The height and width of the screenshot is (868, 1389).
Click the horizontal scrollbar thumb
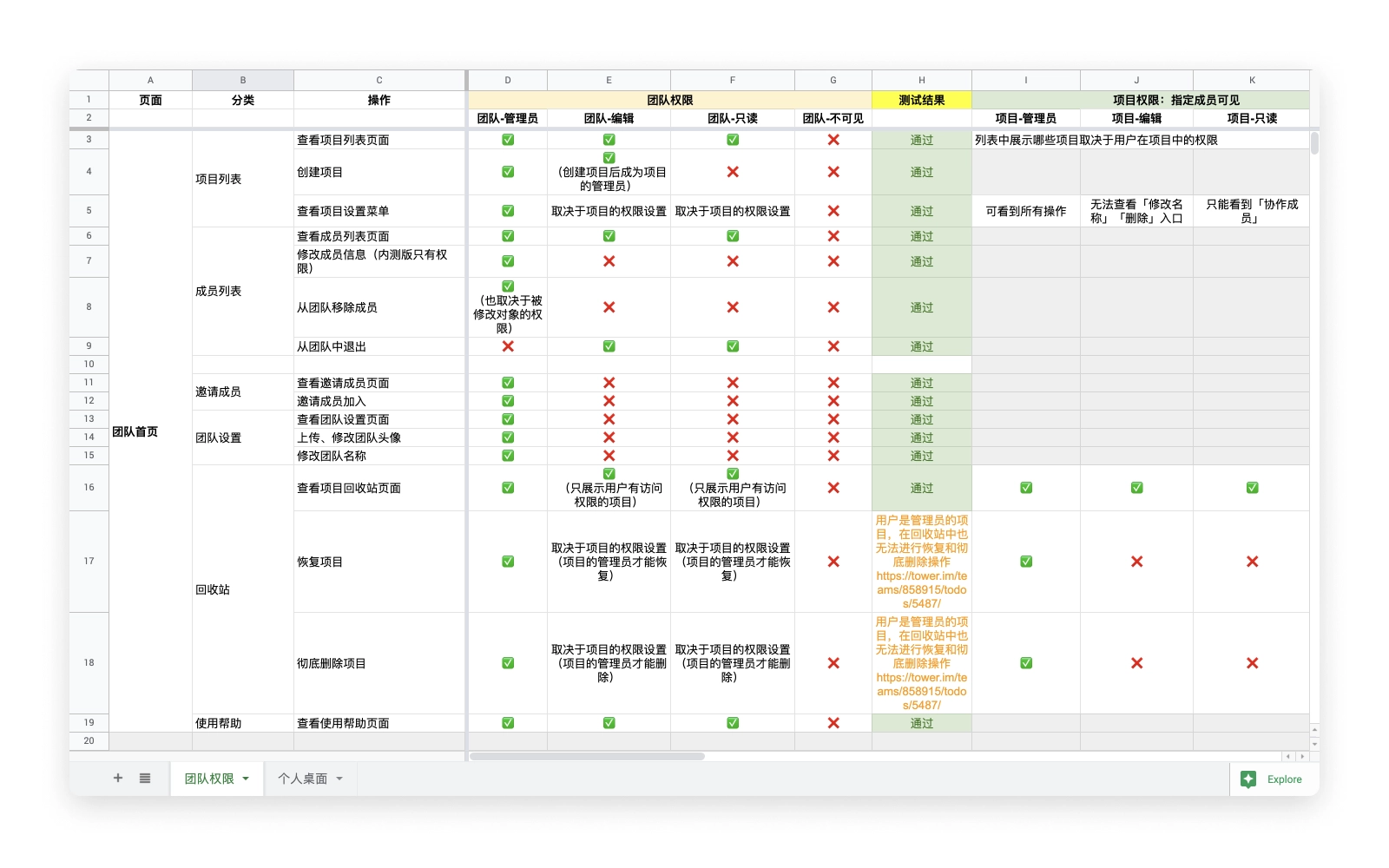pyautogui.click(x=587, y=757)
